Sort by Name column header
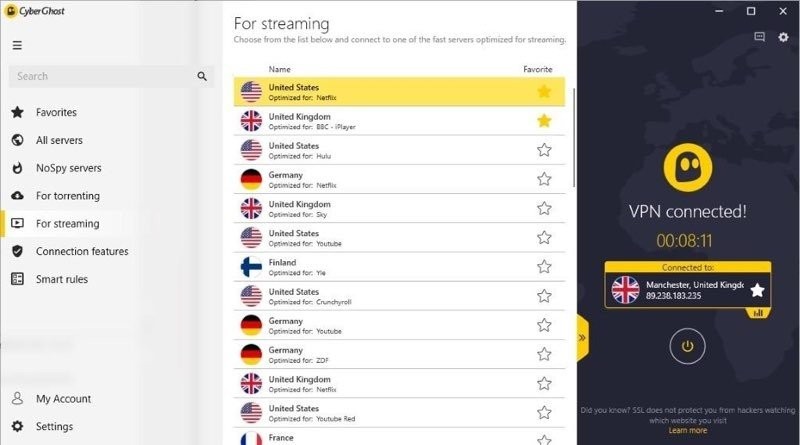Viewport: 800px width, 445px height. coord(280,69)
